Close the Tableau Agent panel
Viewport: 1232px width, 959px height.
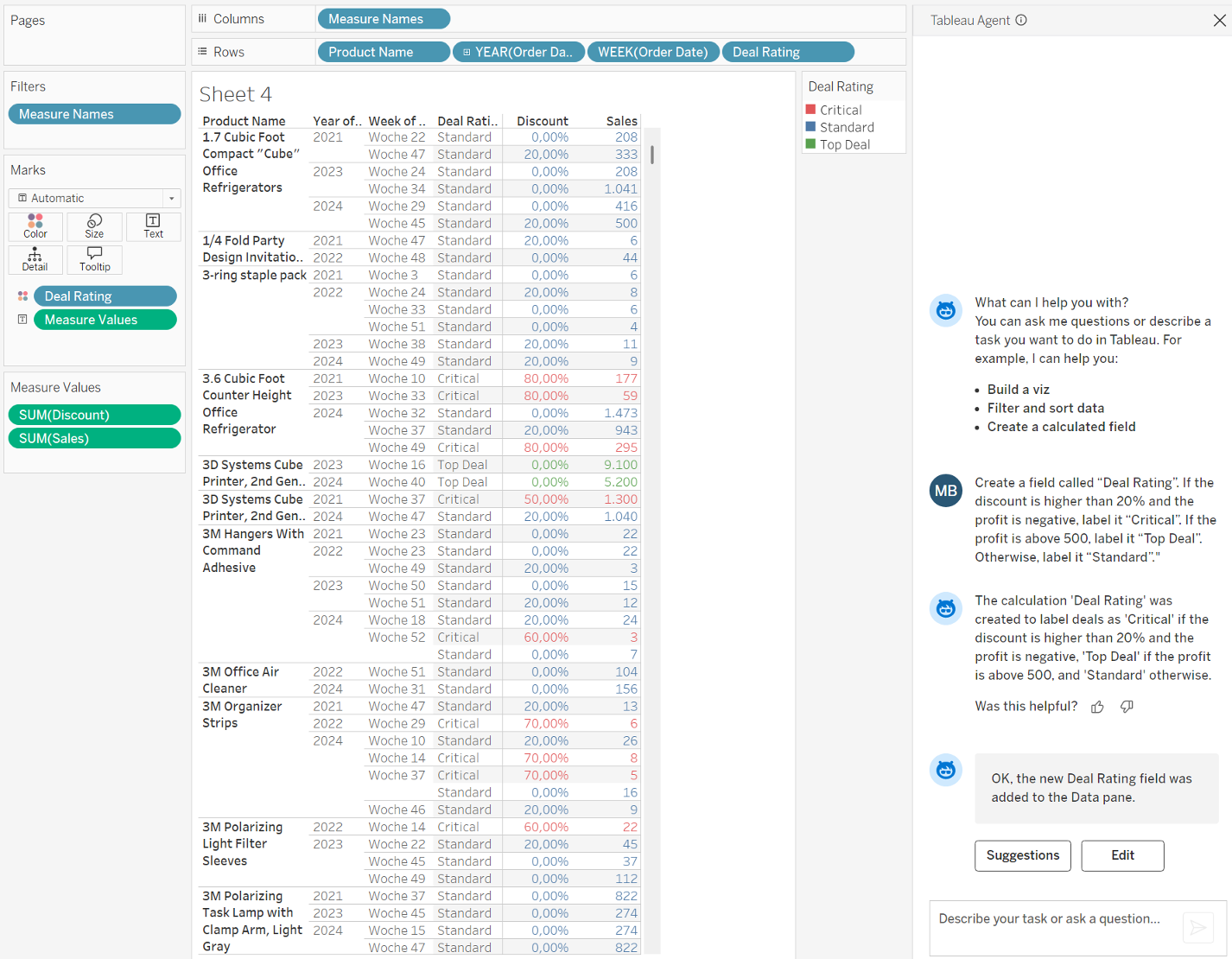point(1219,20)
